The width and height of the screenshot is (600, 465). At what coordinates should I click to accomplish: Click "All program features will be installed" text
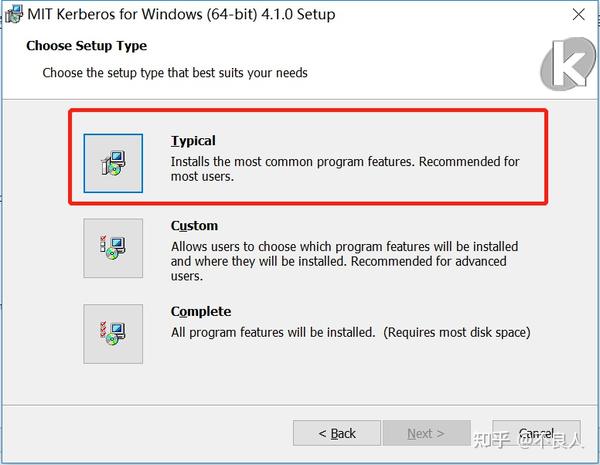pos(272,332)
